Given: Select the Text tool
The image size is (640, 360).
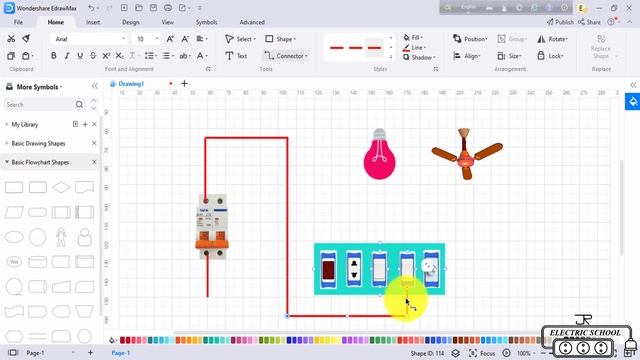Looking at the screenshot, I should point(236,56).
